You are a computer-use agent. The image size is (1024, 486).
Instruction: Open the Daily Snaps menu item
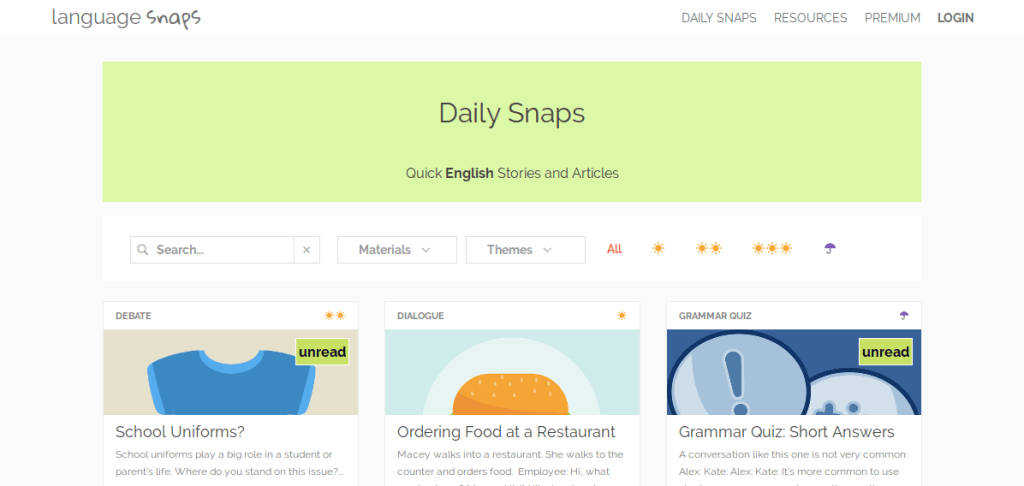(x=718, y=18)
